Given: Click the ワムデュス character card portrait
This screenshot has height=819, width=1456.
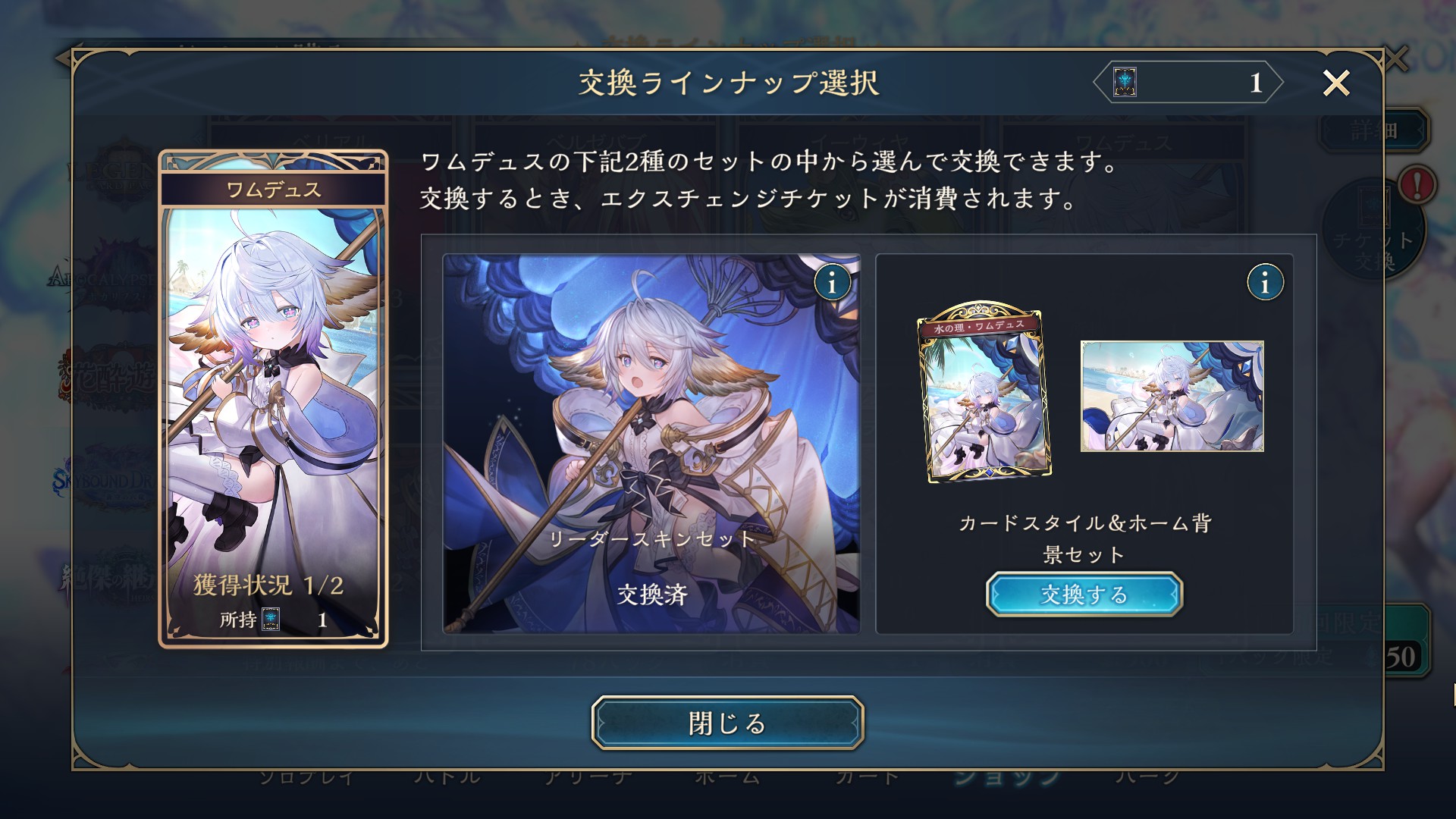Looking at the screenshot, I should pos(273,399).
